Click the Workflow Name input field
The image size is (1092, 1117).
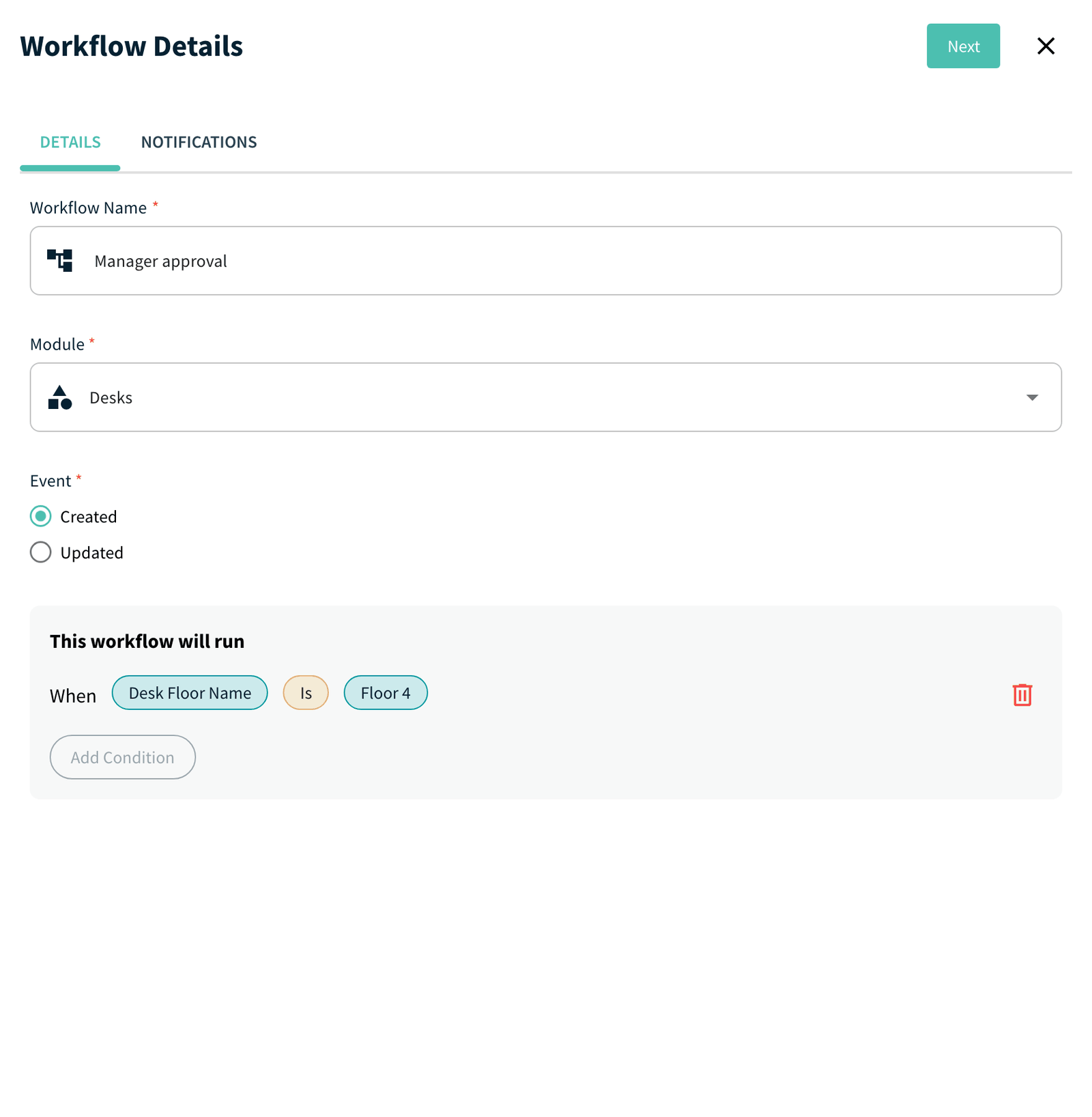(545, 261)
